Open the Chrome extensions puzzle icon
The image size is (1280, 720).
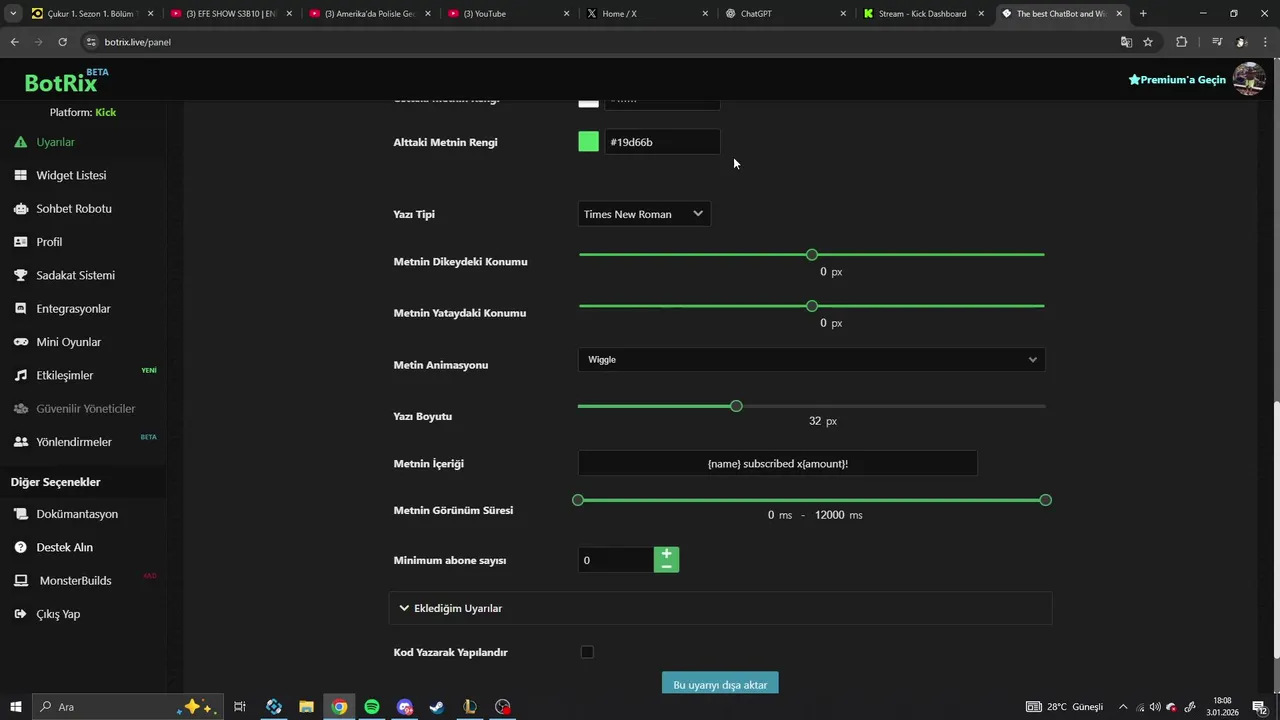(1181, 42)
